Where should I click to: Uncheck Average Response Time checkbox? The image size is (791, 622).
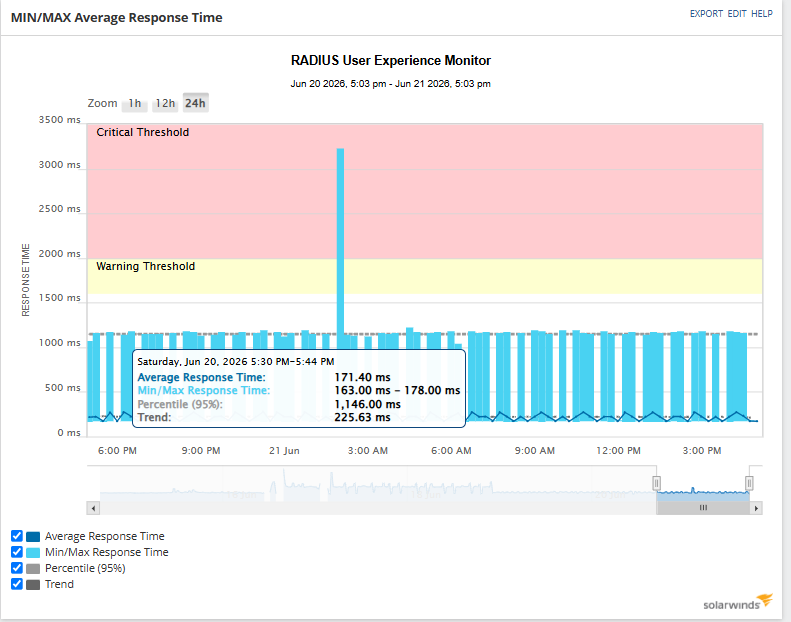[17, 536]
